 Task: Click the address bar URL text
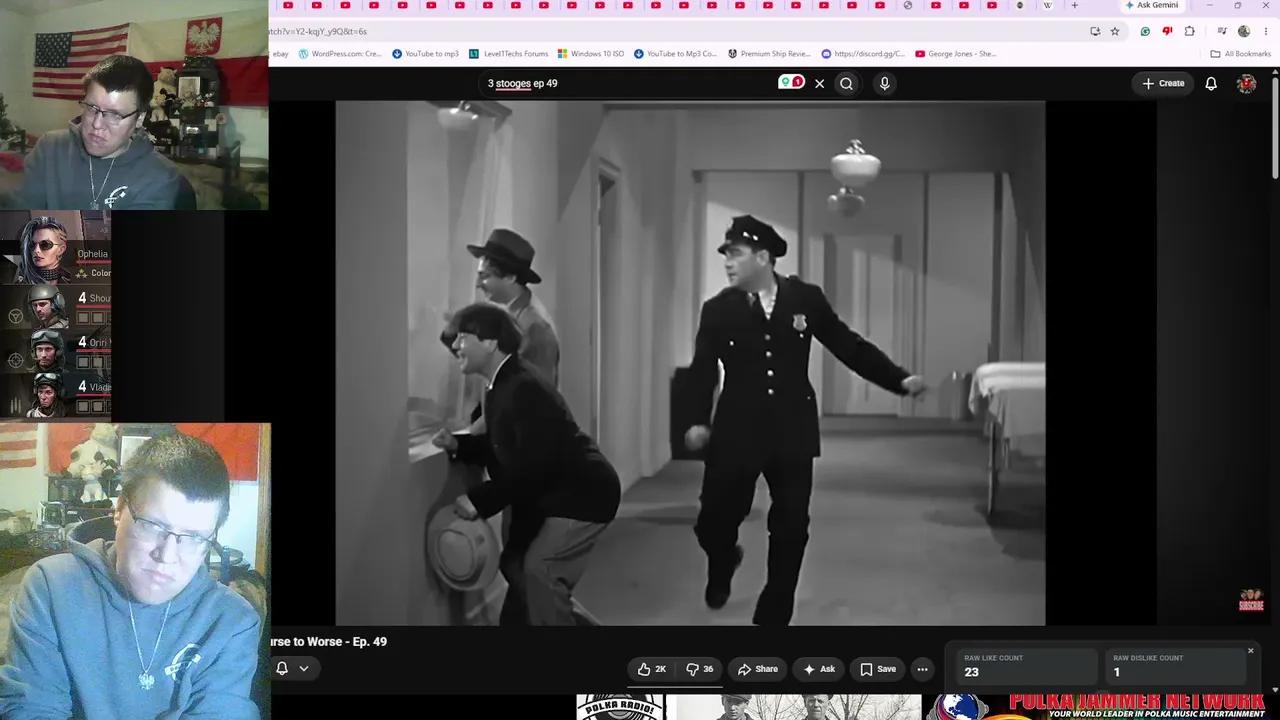[318, 31]
